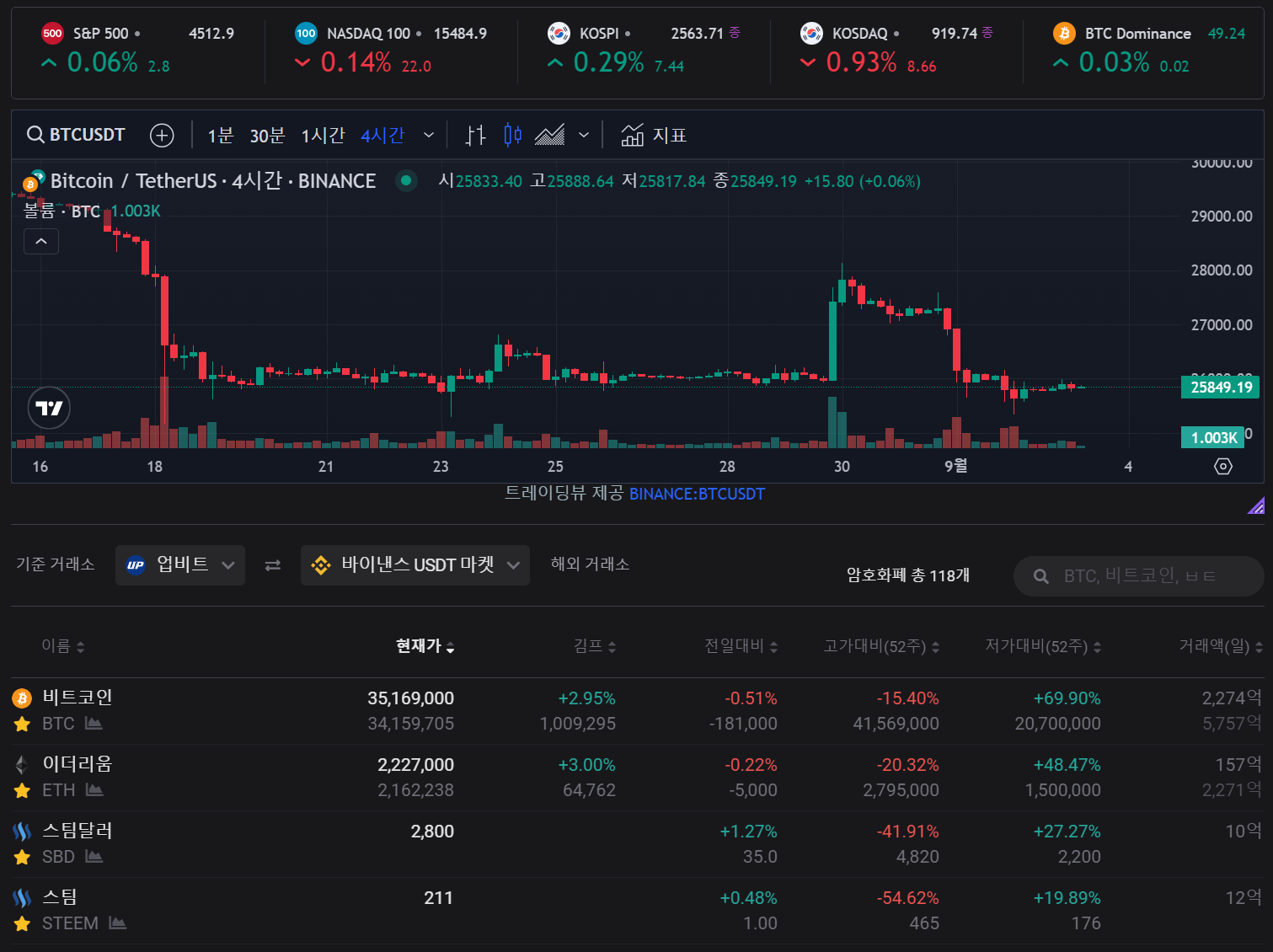Click the 비트코인 orange coin icon

click(22, 698)
